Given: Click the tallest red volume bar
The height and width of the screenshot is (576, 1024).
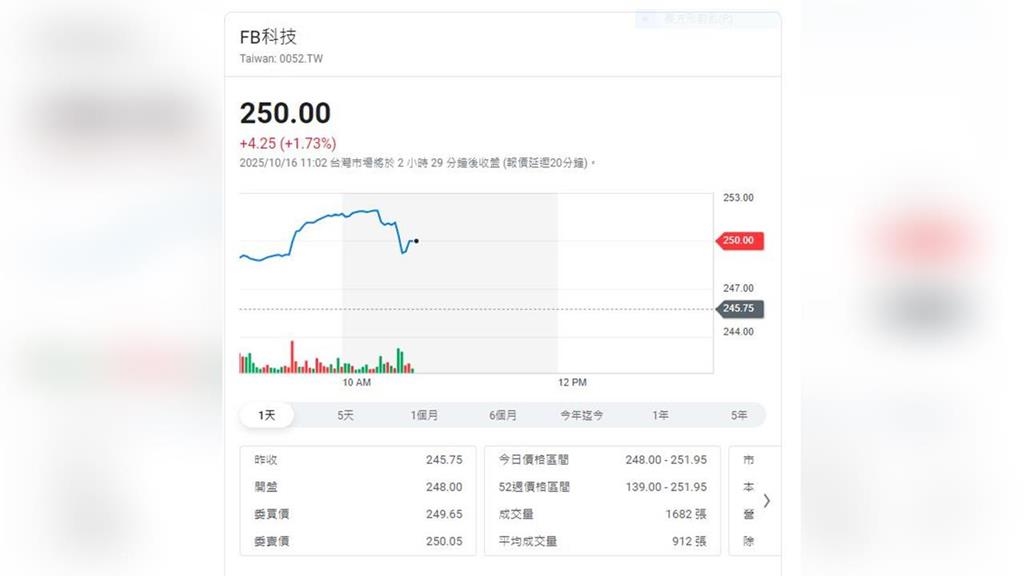Looking at the screenshot, I should click(293, 356).
